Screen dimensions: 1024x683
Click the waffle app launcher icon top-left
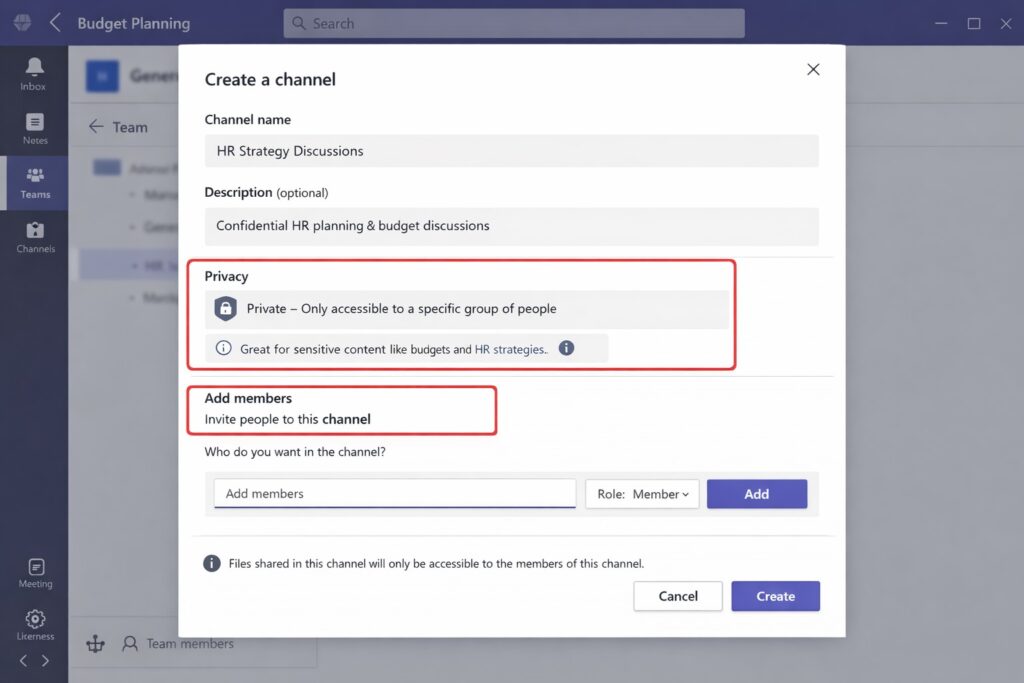pos(20,22)
